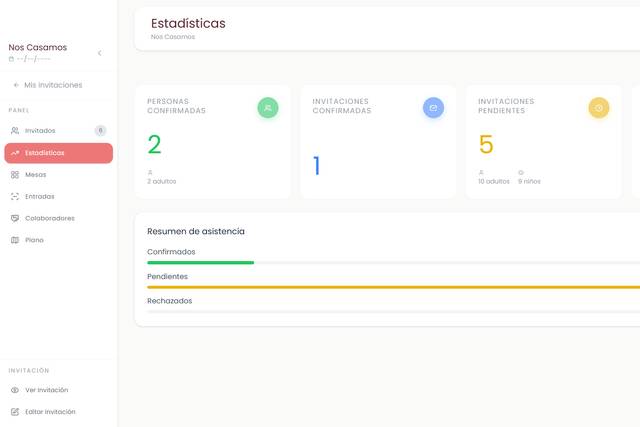This screenshot has height=427, width=640.
Task: Select the Estadísticas menu item
Action: 58,153
